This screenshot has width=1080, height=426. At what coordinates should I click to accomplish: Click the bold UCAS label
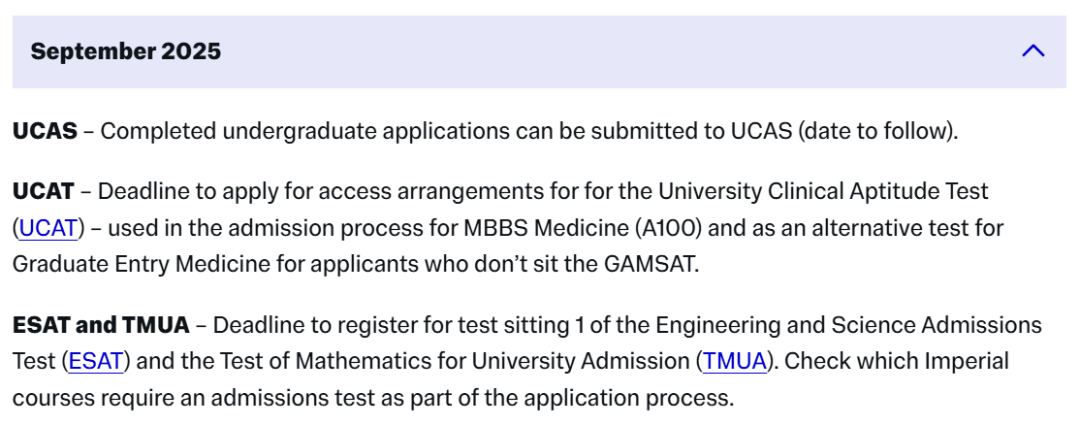tap(45, 130)
